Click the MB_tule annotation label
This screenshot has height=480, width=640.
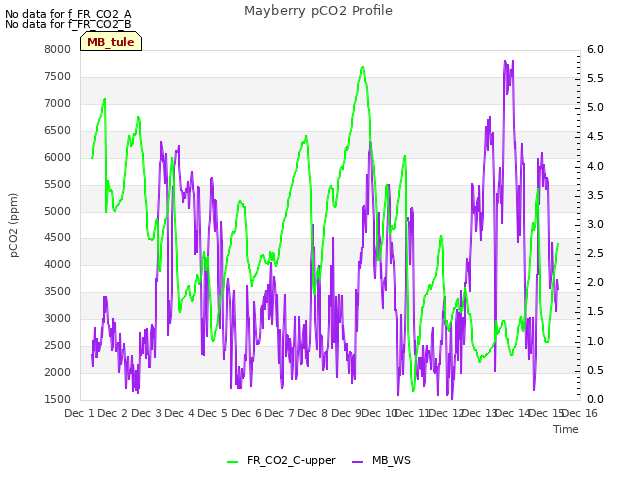pyautogui.click(x=111, y=42)
